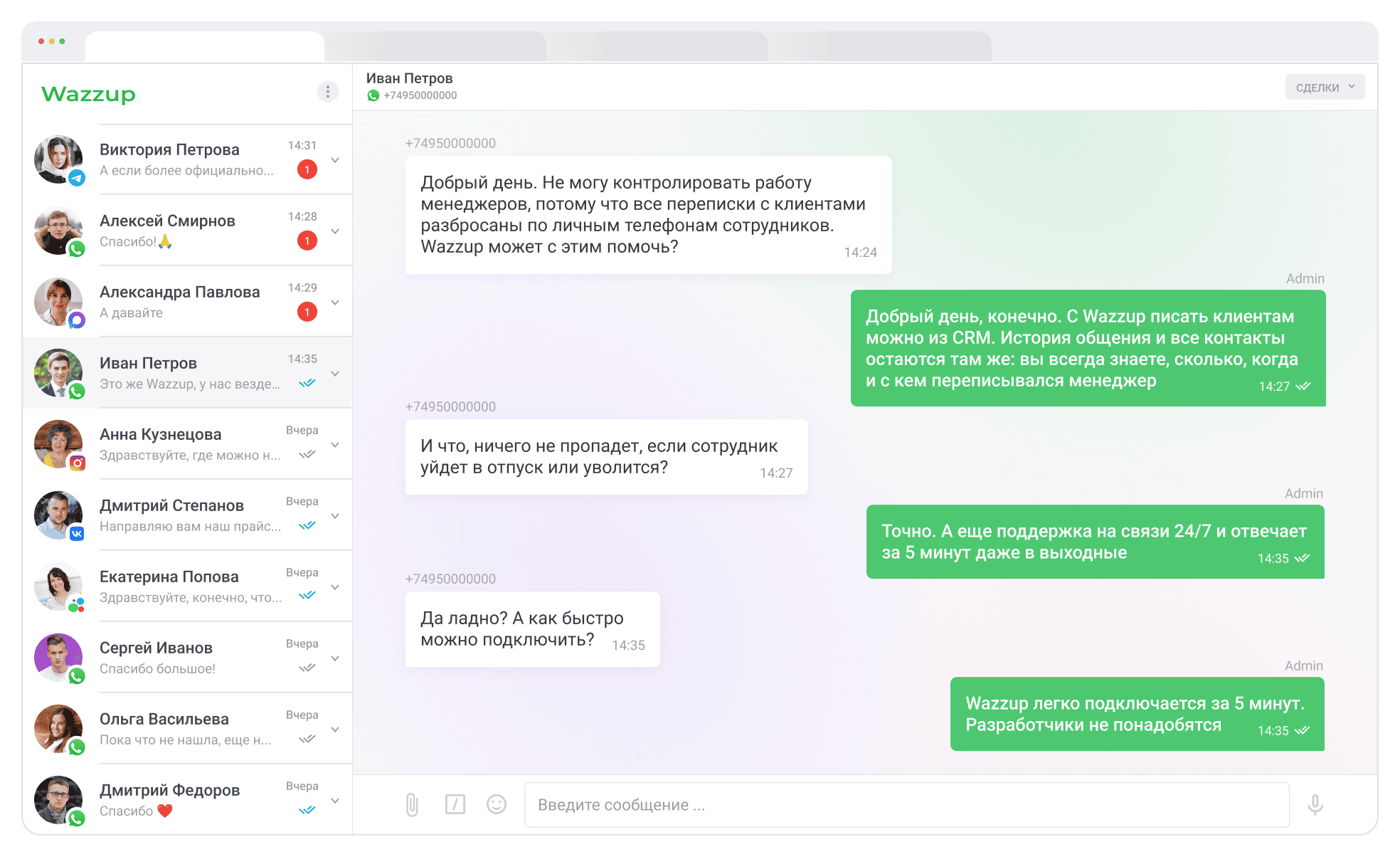Click checkmarks in Сергей Иванов row
This screenshot has width=1400, height=857.
click(x=307, y=668)
